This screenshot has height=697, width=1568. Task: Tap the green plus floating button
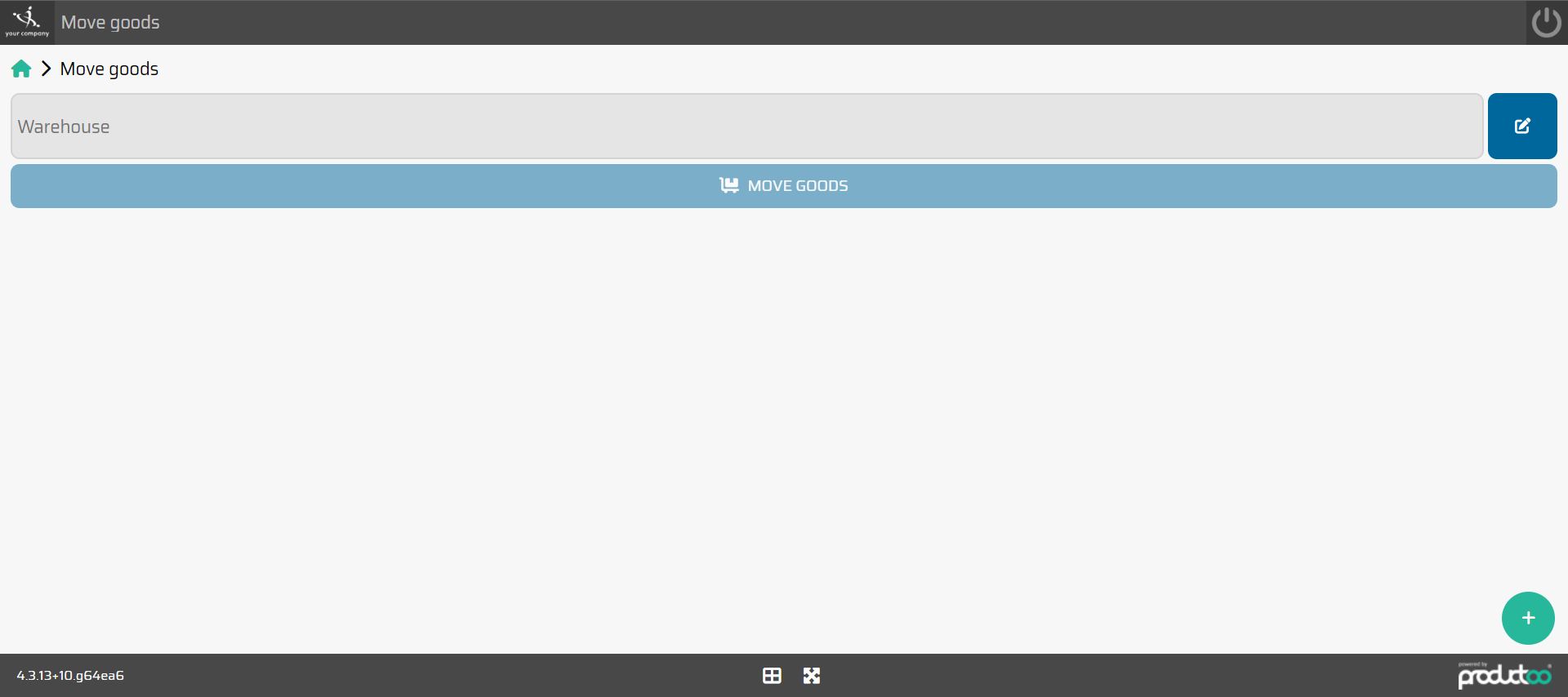pos(1528,618)
